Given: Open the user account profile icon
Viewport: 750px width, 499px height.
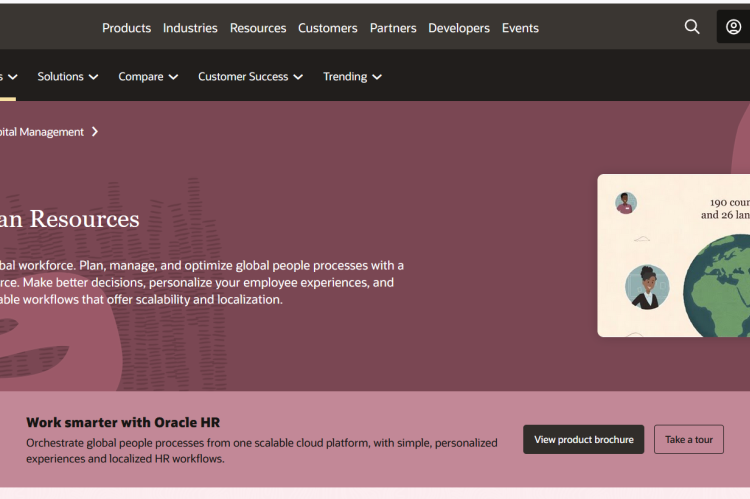Looking at the screenshot, I should 733,27.
